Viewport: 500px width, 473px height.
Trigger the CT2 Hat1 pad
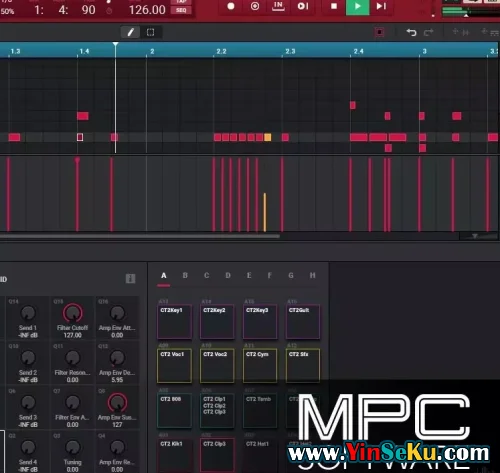260,455
